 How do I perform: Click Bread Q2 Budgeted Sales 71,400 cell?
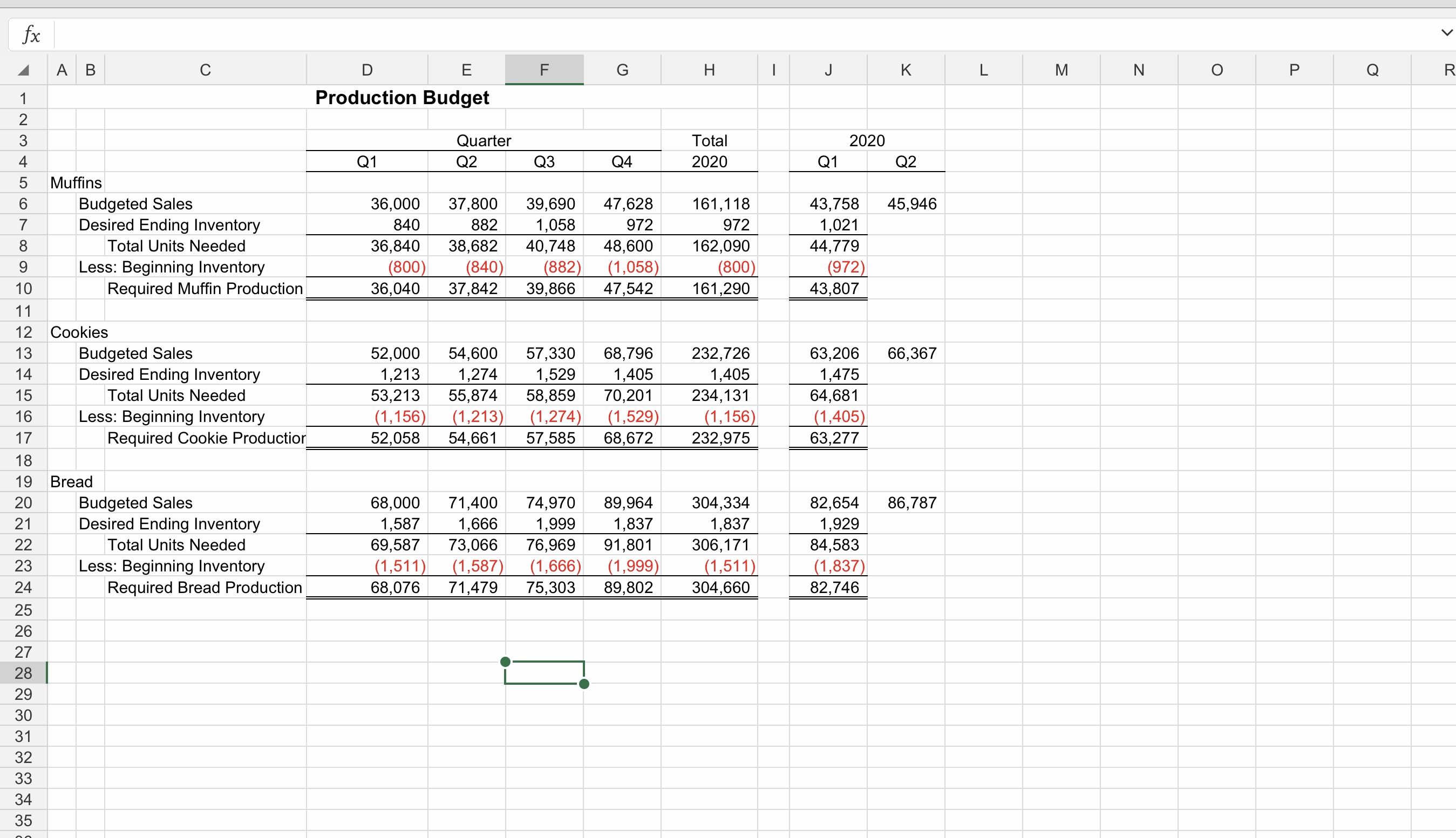tap(473, 502)
